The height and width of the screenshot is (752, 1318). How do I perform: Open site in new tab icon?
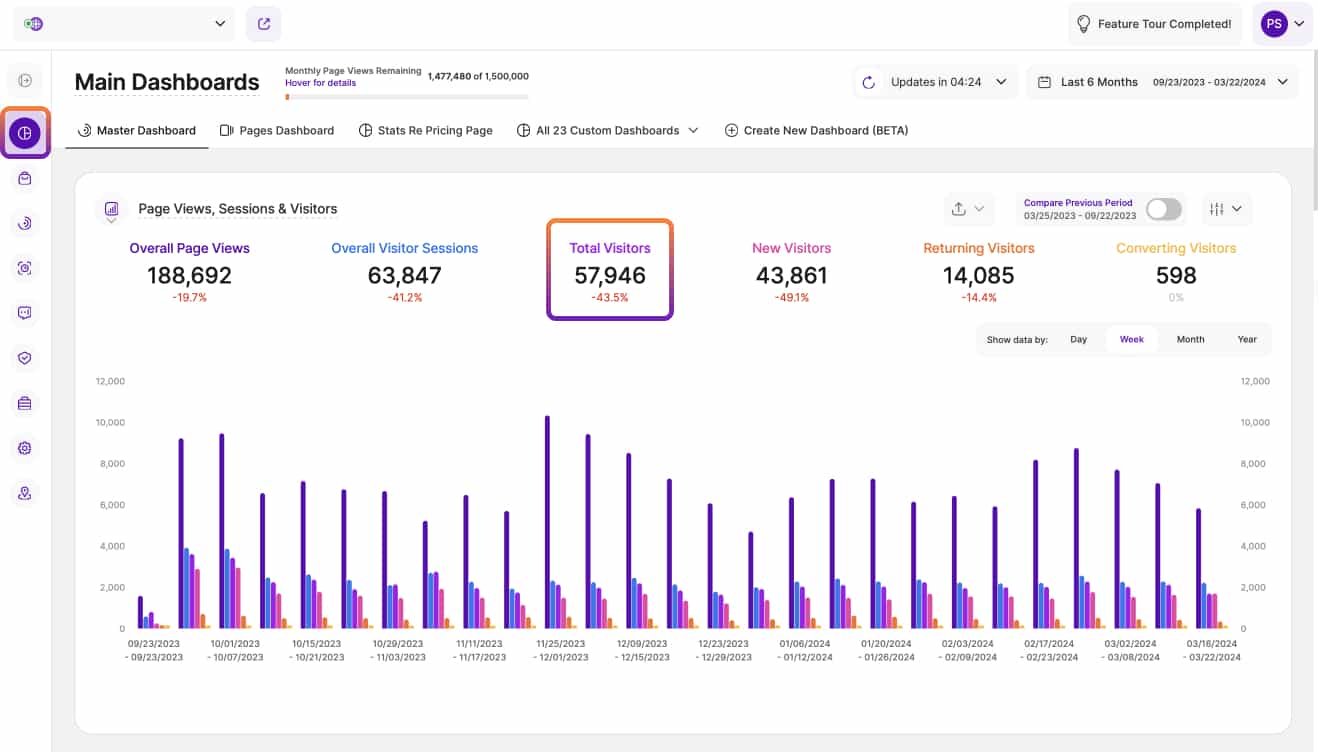264,24
